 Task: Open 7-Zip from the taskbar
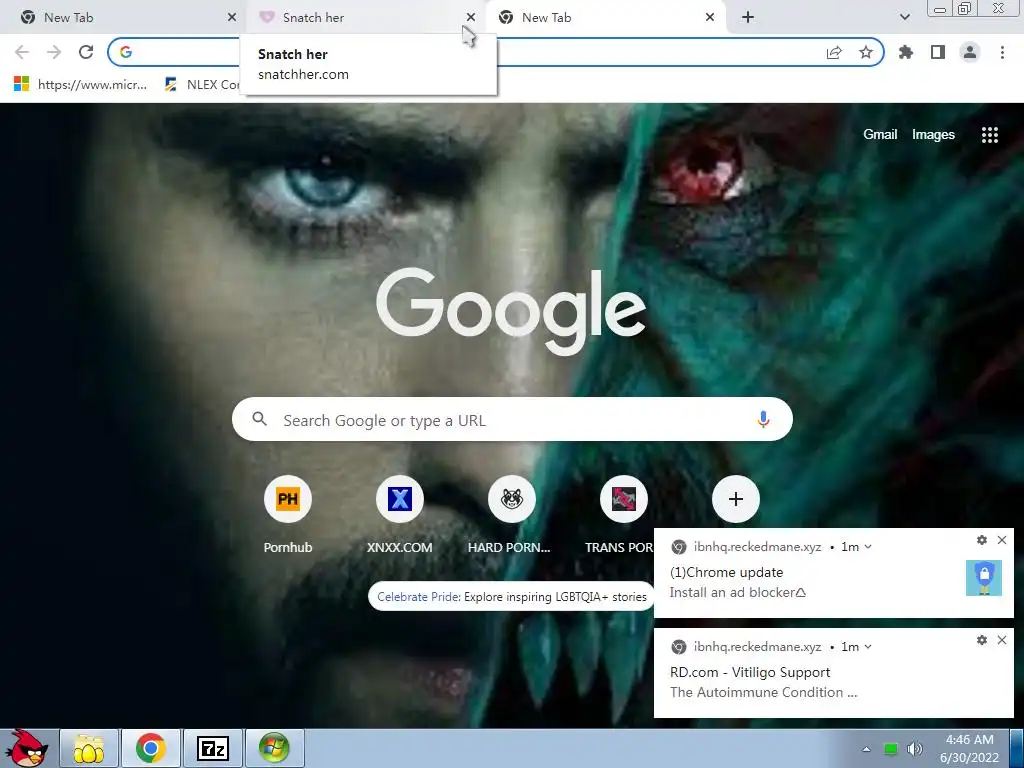[x=213, y=748]
